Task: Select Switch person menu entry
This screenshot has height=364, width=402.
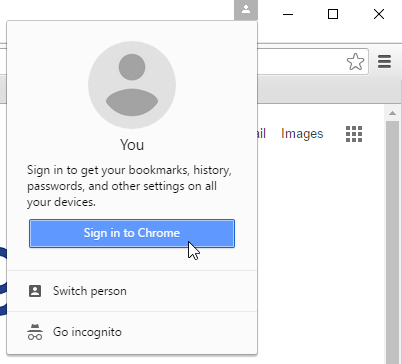Action: (x=132, y=291)
